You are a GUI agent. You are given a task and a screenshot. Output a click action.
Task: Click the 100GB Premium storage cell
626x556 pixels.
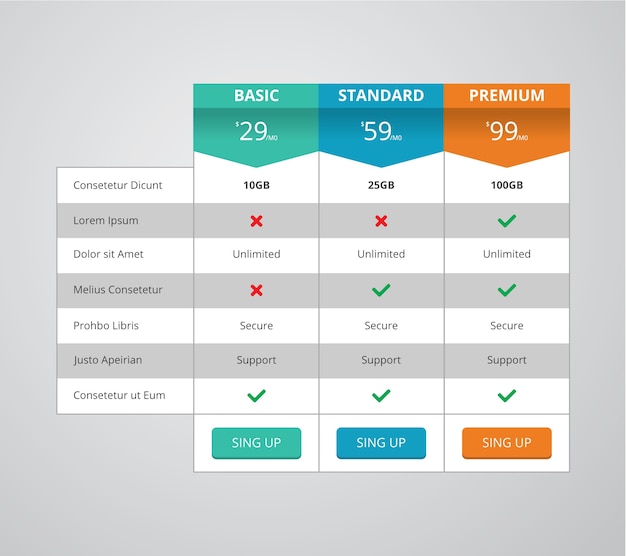(x=507, y=185)
